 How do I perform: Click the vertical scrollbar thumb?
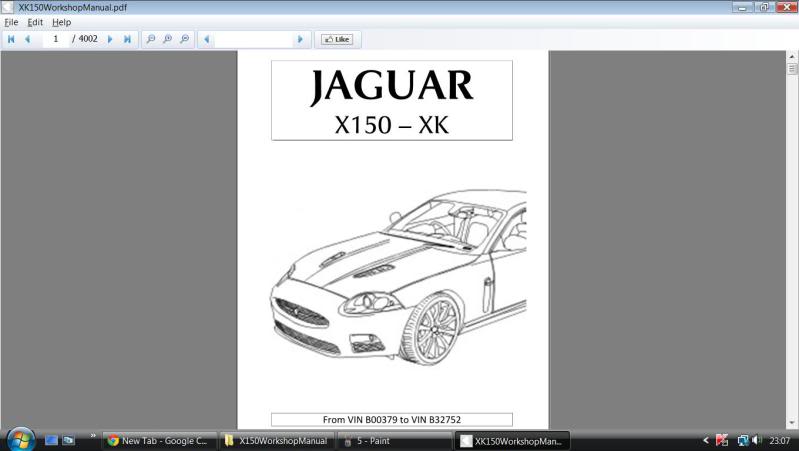pos(792,69)
